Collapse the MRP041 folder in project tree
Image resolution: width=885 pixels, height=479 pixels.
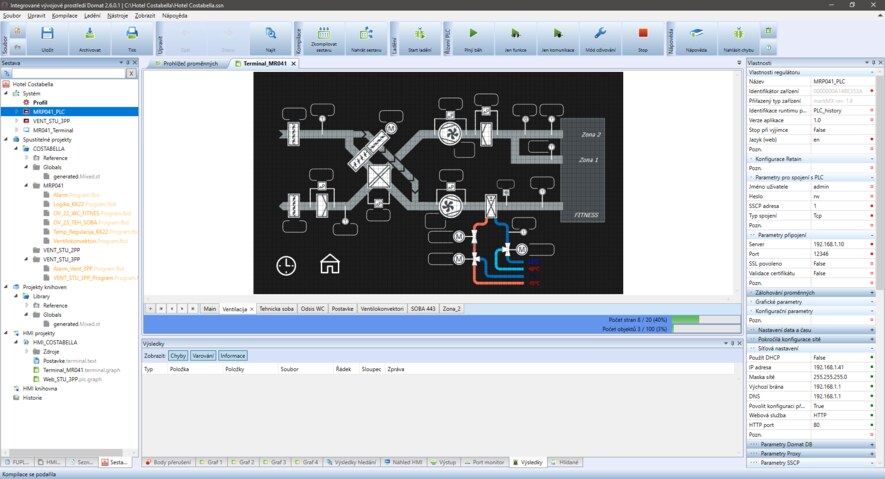point(24,185)
